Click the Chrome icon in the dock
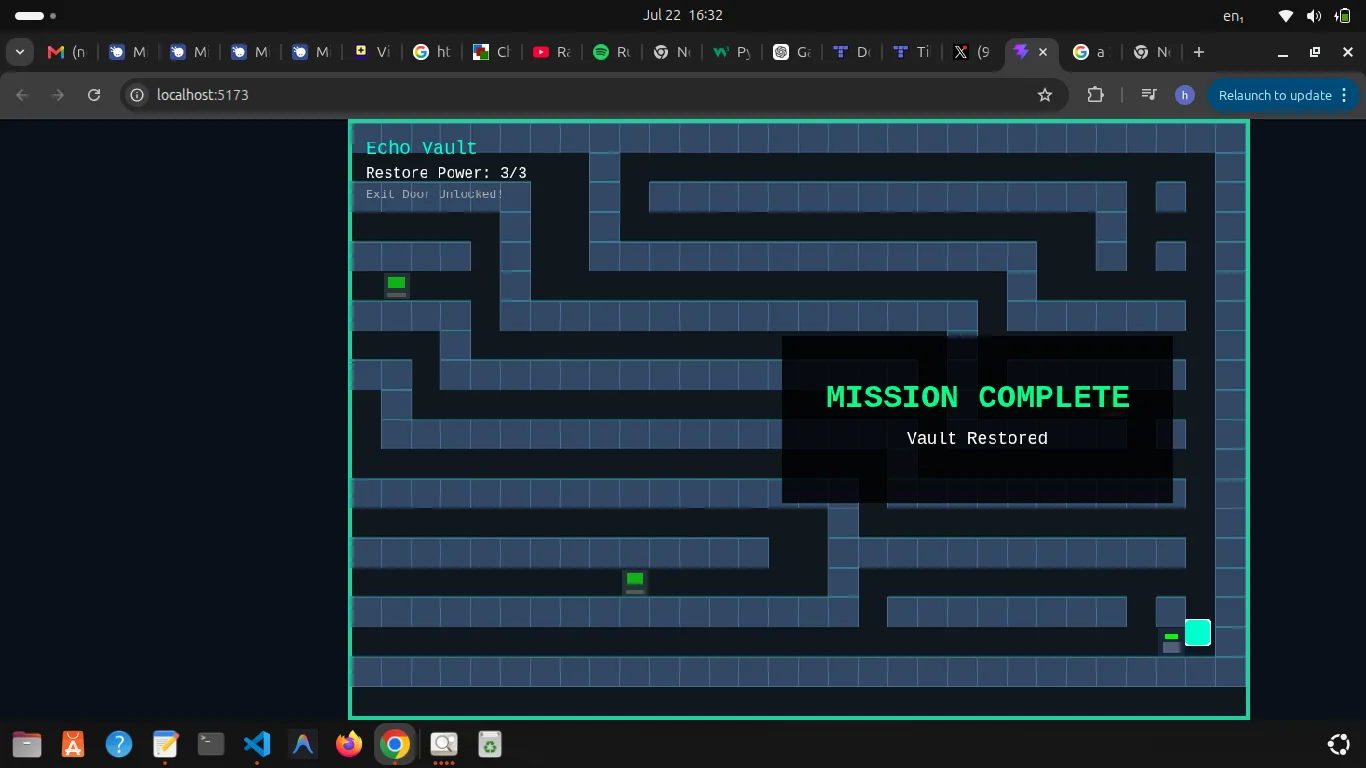Screen dimensions: 1366x768 (x=395, y=744)
